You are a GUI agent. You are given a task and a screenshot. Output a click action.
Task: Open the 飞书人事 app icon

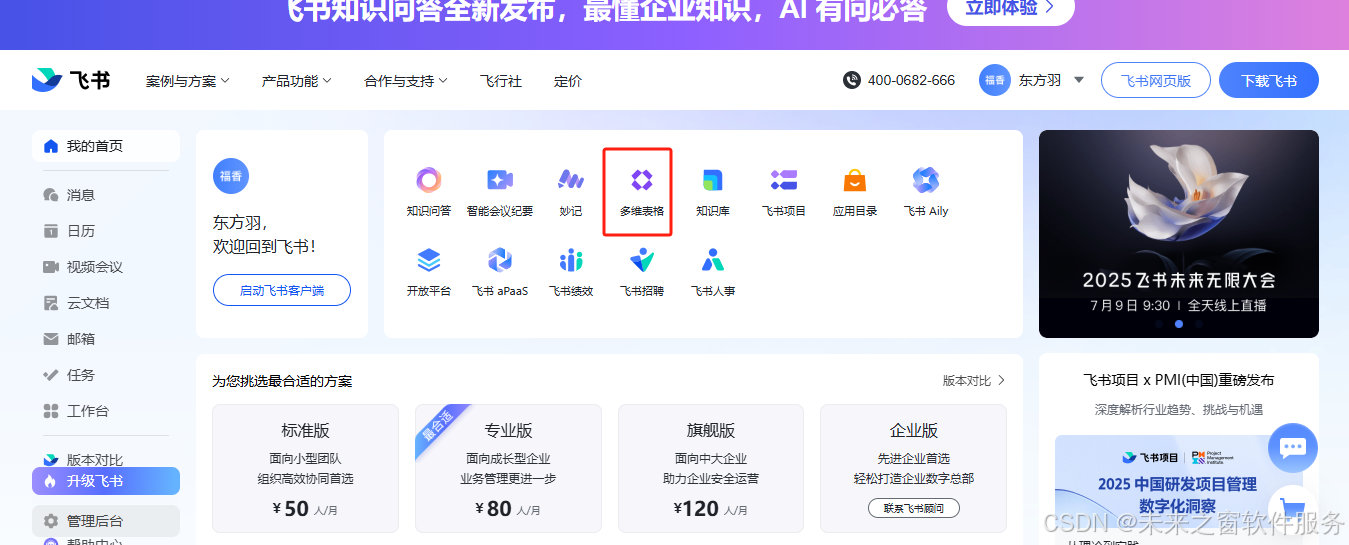click(x=712, y=261)
